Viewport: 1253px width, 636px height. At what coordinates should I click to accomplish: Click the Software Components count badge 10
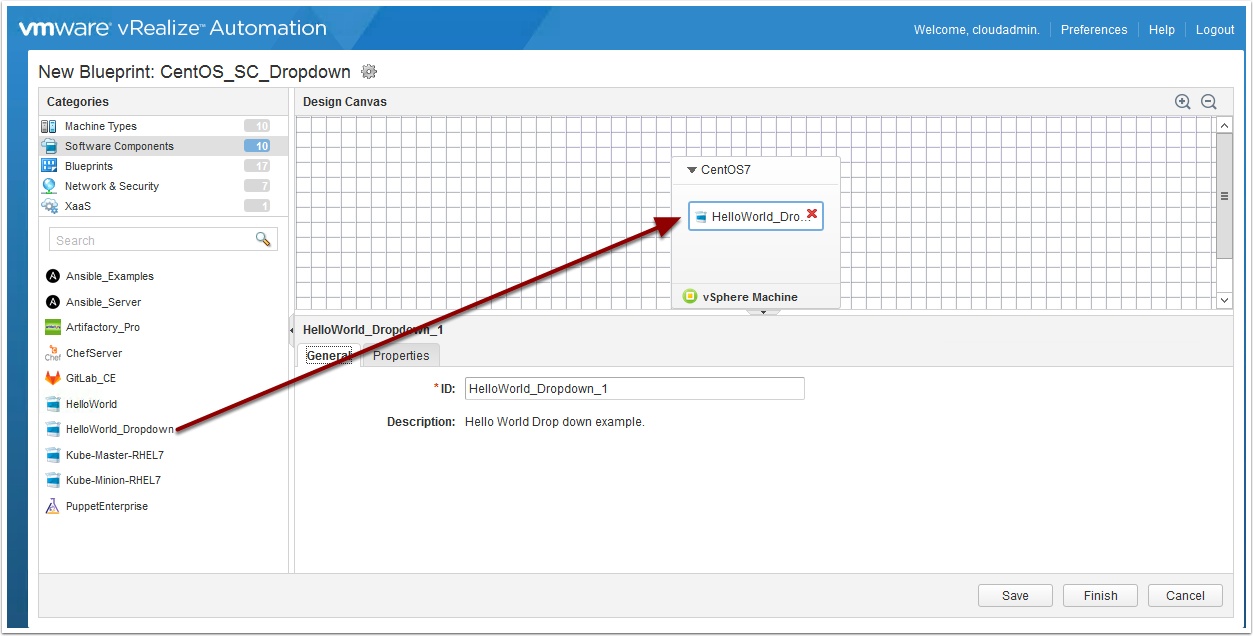(257, 146)
